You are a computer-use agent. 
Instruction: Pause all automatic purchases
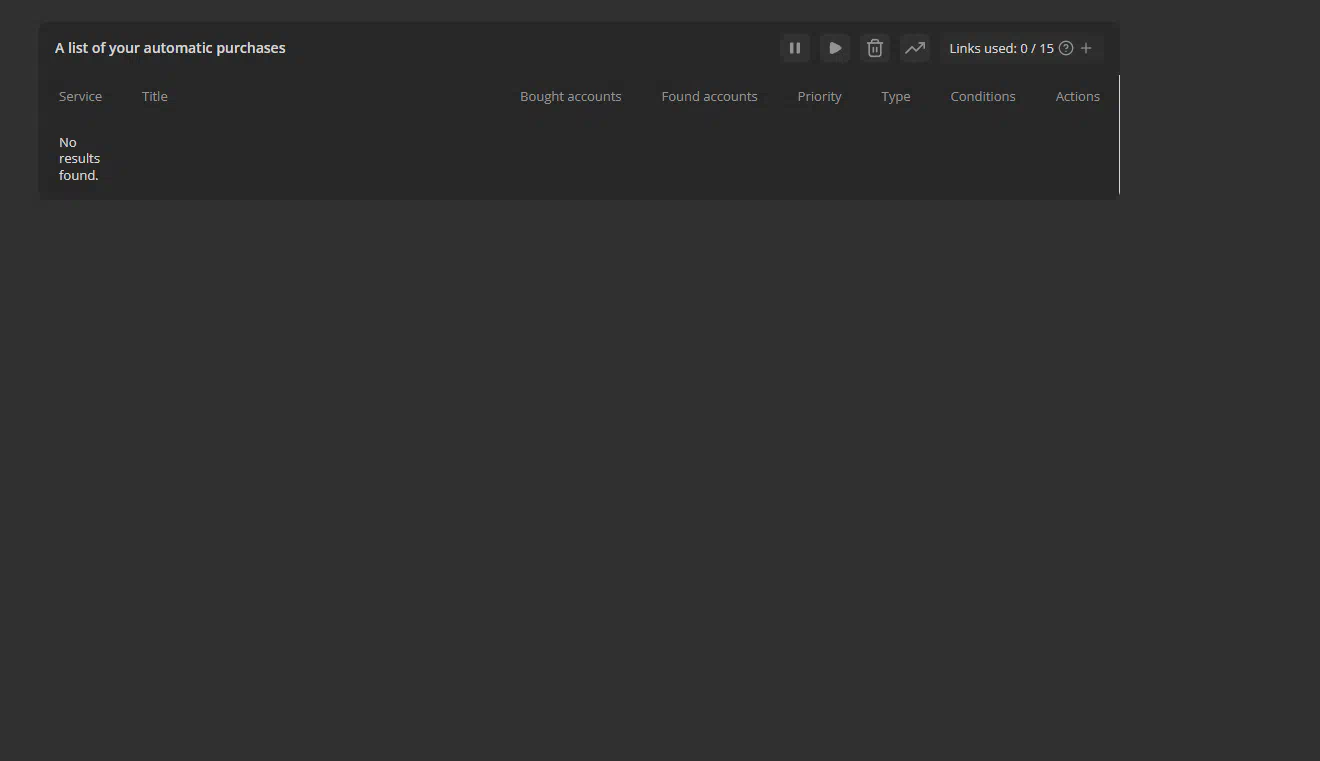(x=795, y=48)
